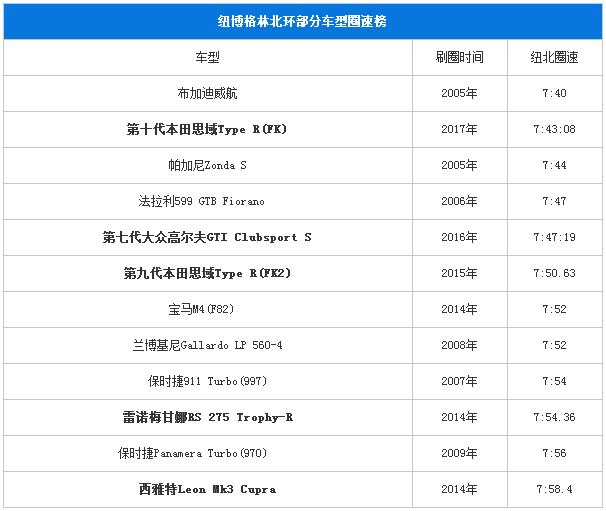The height and width of the screenshot is (511, 606).
Task: Click the 宝马M4(F82) car name
Action: [x=207, y=309]
